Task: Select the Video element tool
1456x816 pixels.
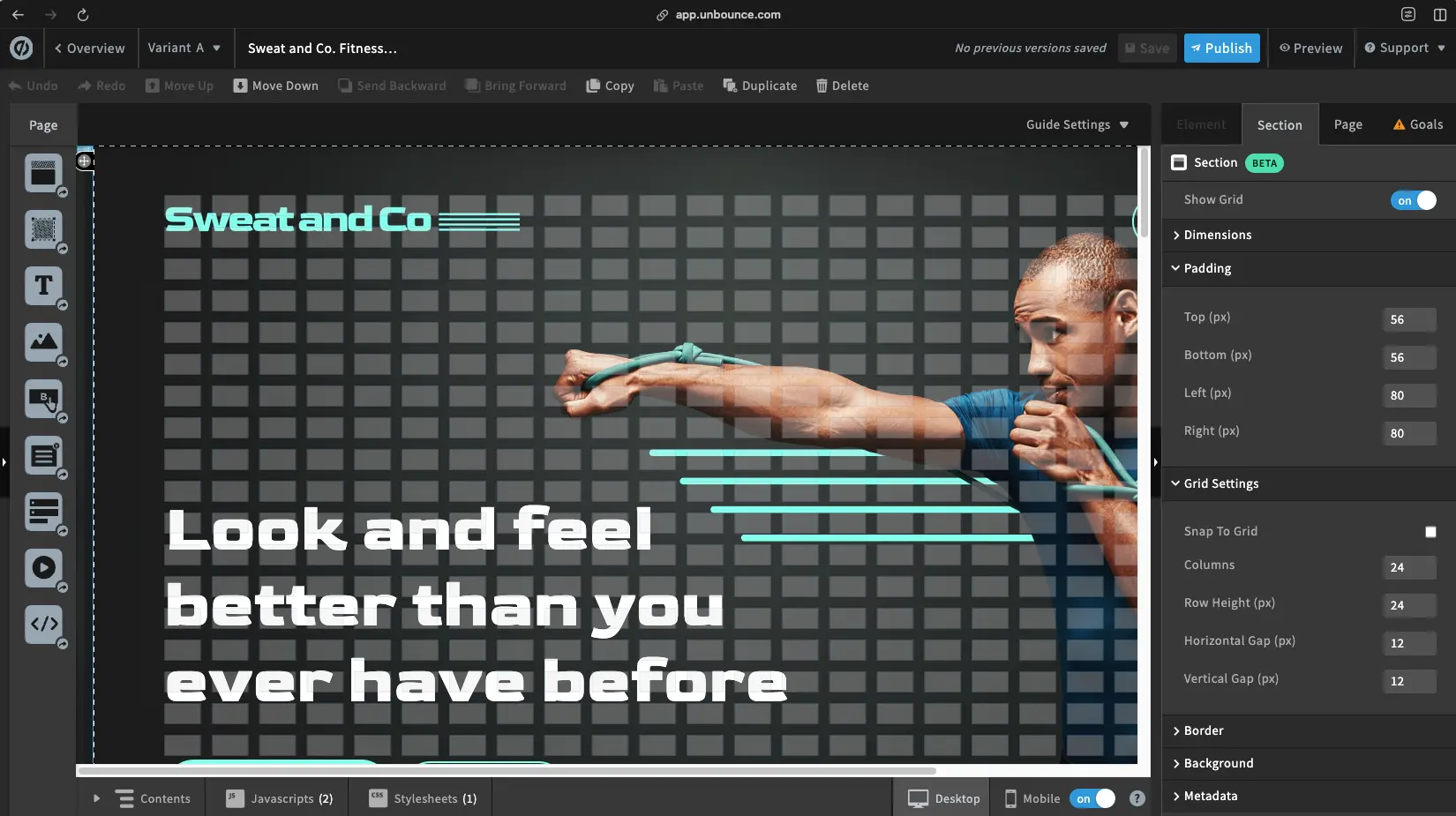Action: point(42,569)
